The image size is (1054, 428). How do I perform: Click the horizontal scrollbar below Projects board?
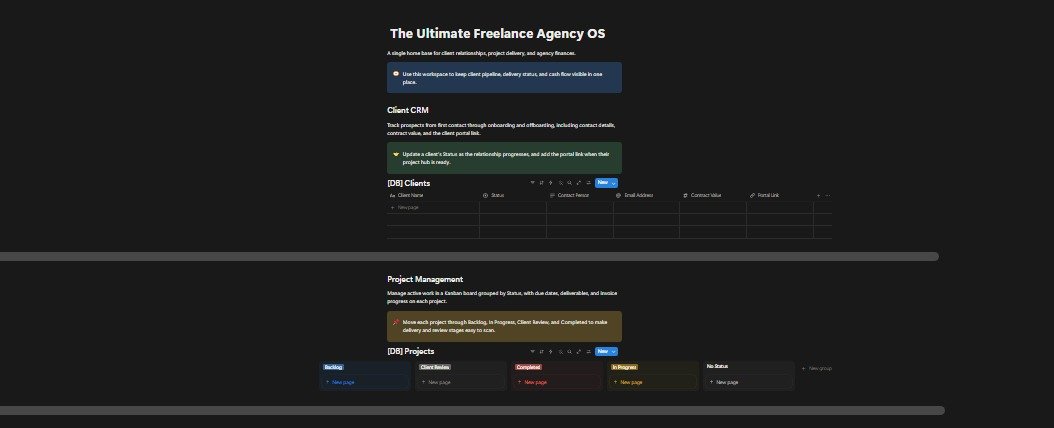[472, 411]
